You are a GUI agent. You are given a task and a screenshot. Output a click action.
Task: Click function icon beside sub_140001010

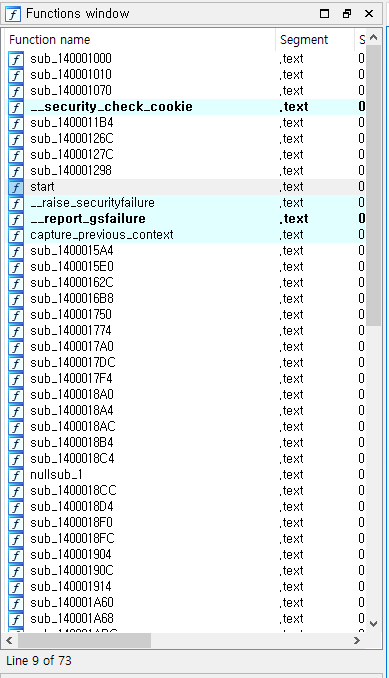pyautogui.click(x=16, y=75)
